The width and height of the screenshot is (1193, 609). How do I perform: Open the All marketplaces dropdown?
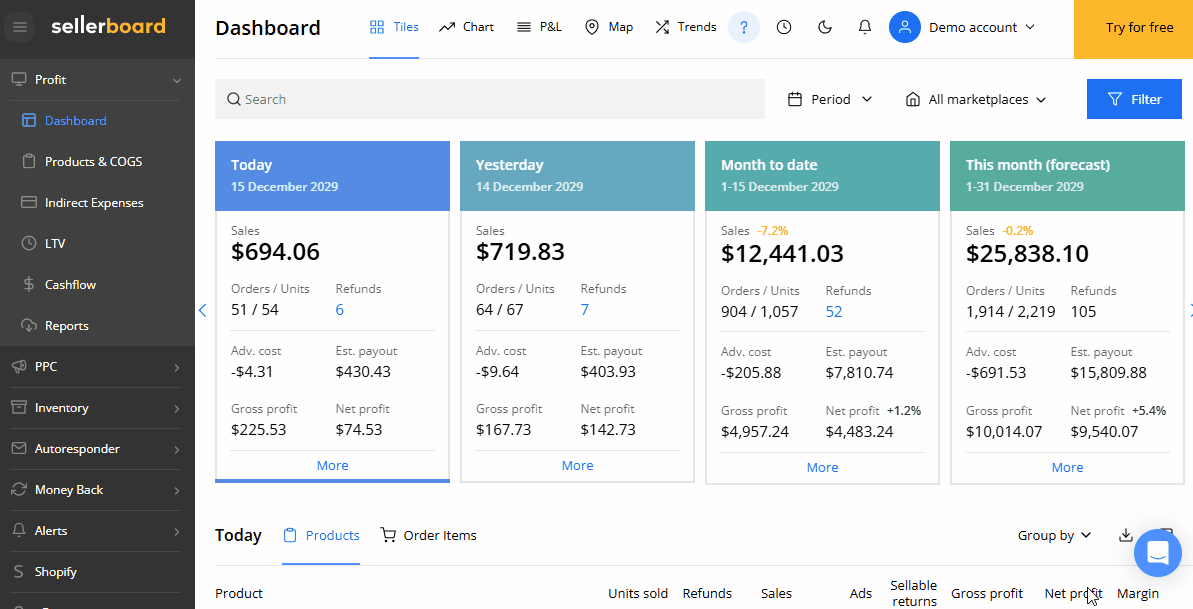tap(976, 100)
